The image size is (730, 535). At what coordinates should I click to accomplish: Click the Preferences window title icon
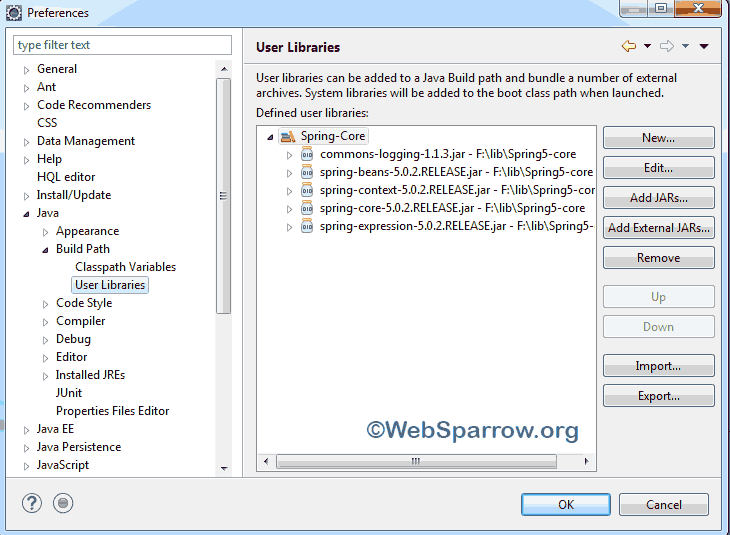14,13
